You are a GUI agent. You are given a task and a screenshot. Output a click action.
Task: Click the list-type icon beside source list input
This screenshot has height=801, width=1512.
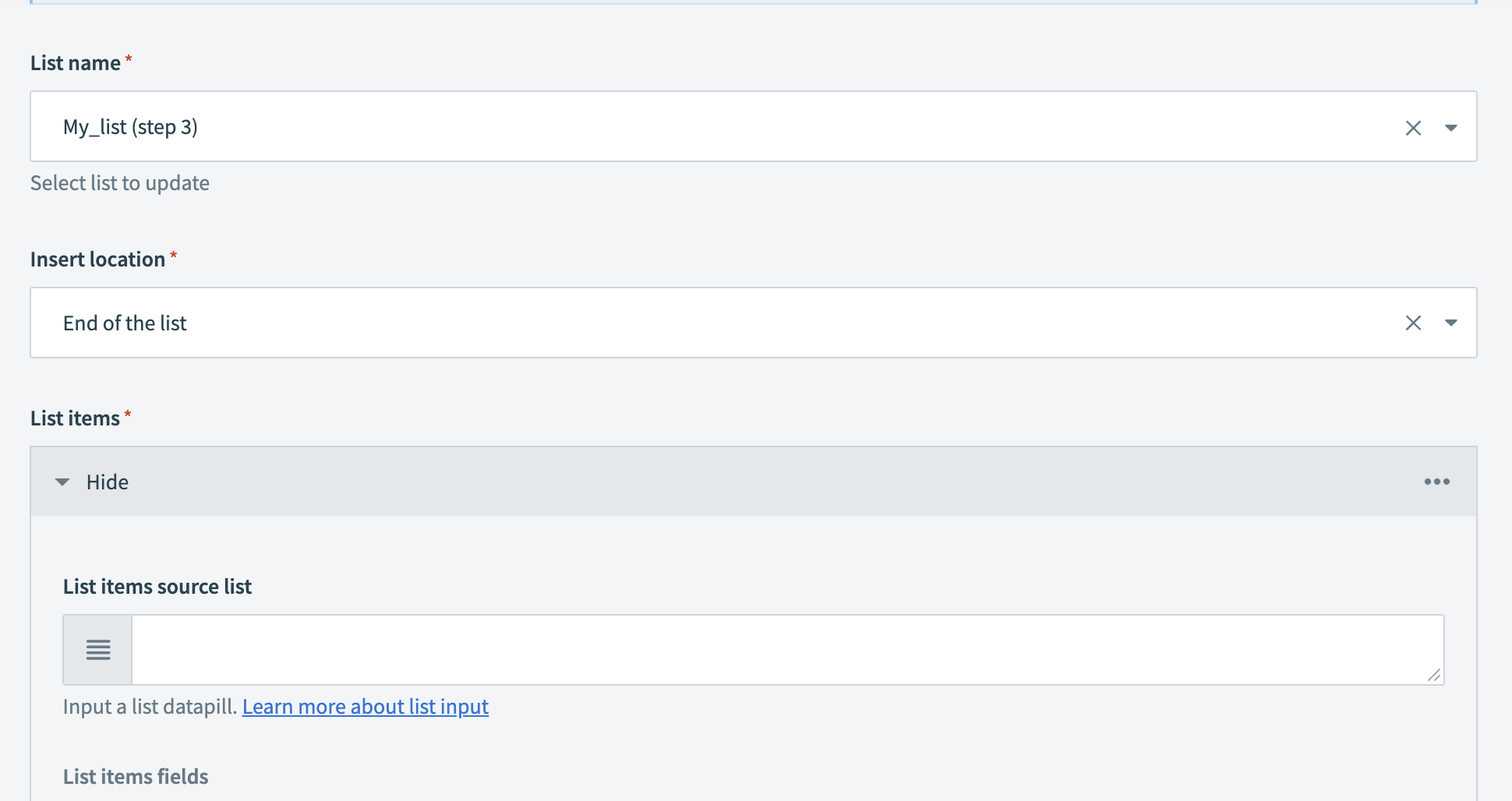[x=98, y=650]
